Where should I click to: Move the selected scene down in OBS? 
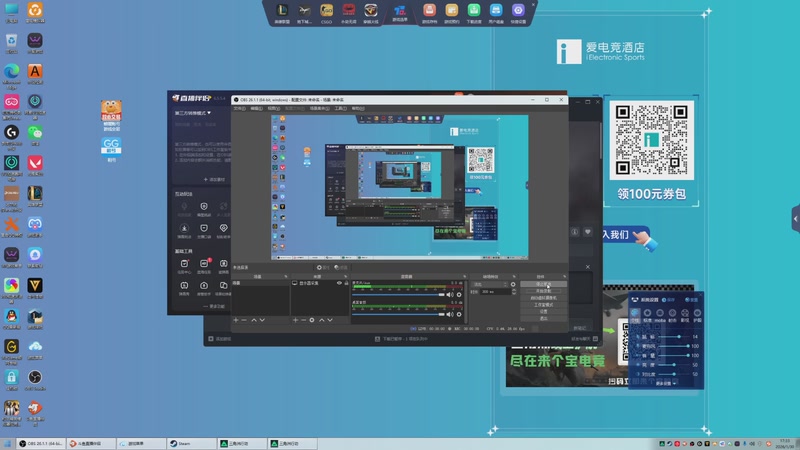click(262, 320)
